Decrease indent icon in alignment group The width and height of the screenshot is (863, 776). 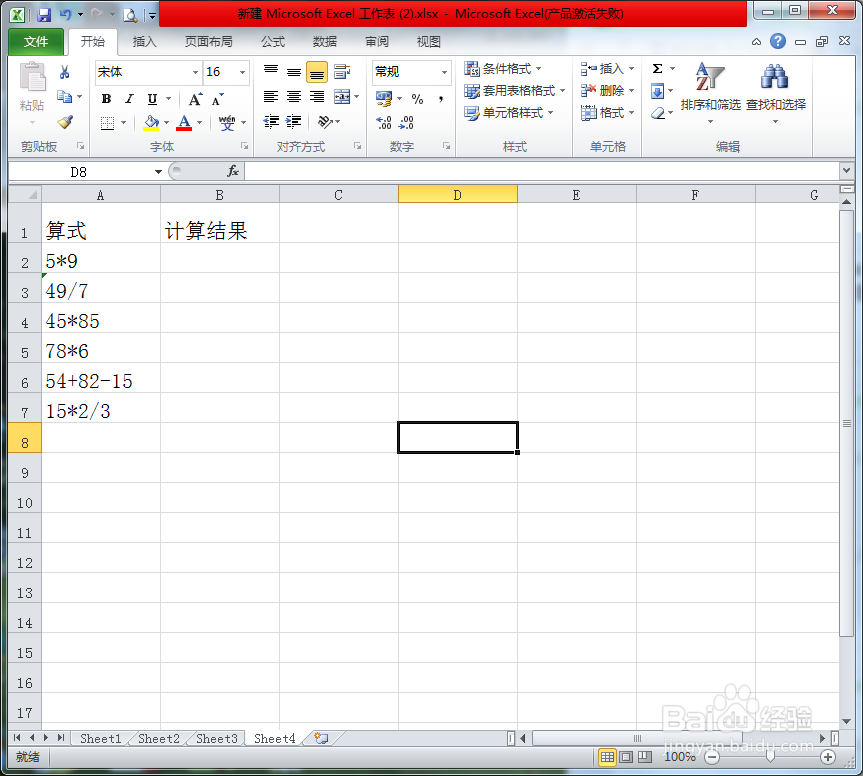[x=271, y=122]
